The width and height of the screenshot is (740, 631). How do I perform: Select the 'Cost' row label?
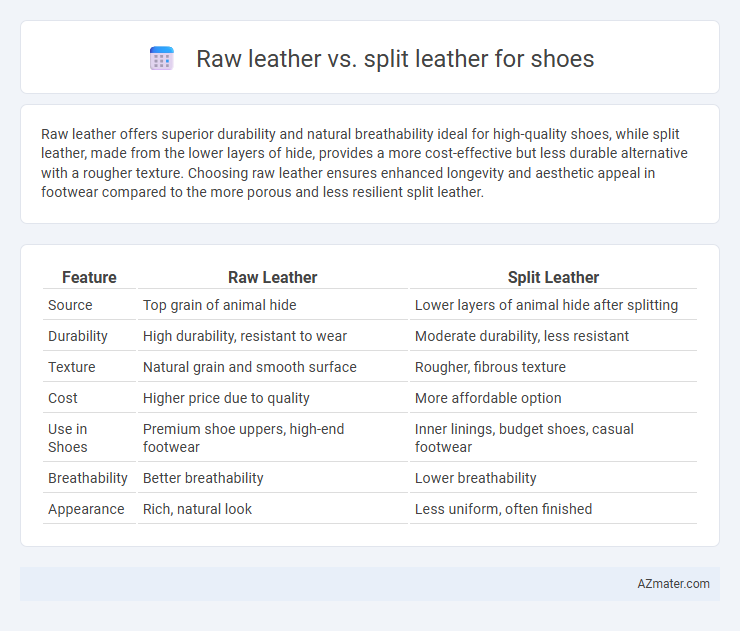63,398
